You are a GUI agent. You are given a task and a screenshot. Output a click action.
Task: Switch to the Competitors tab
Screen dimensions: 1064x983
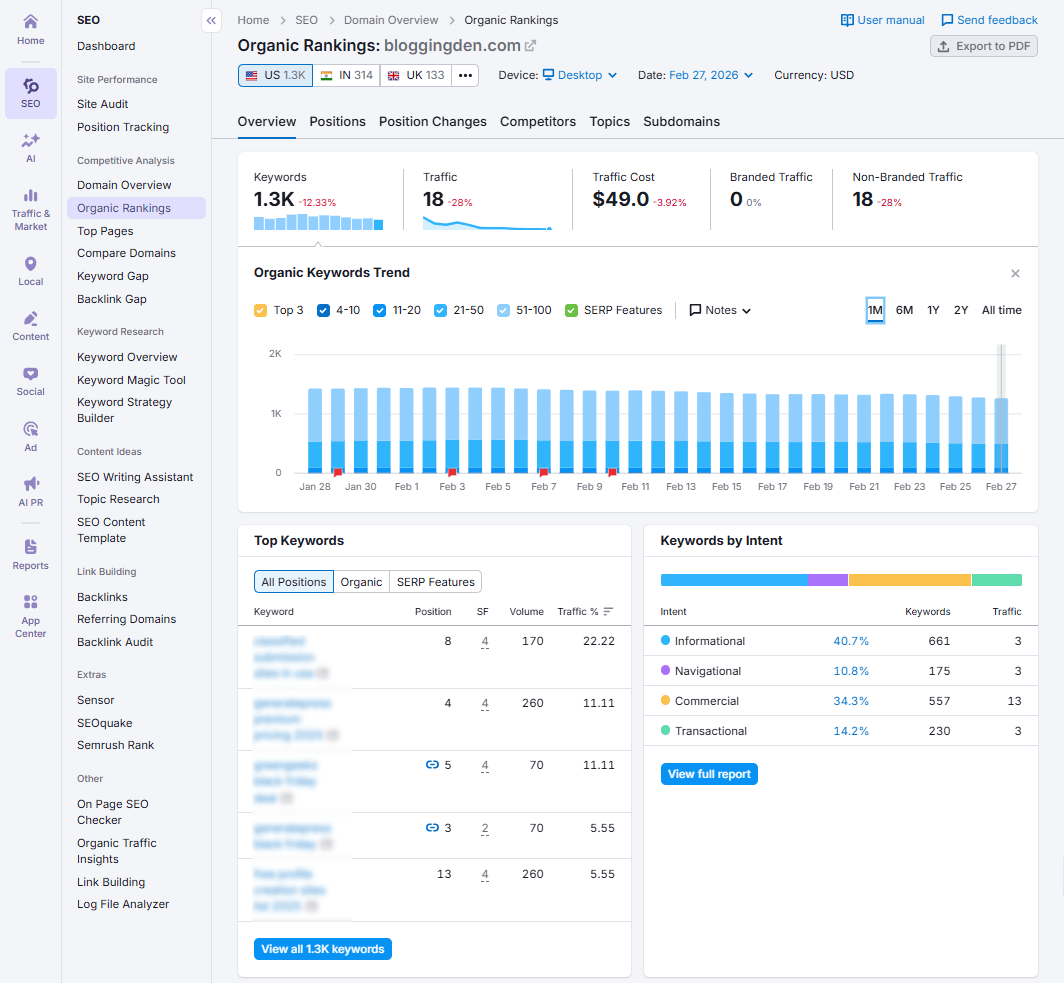[538, 121]
